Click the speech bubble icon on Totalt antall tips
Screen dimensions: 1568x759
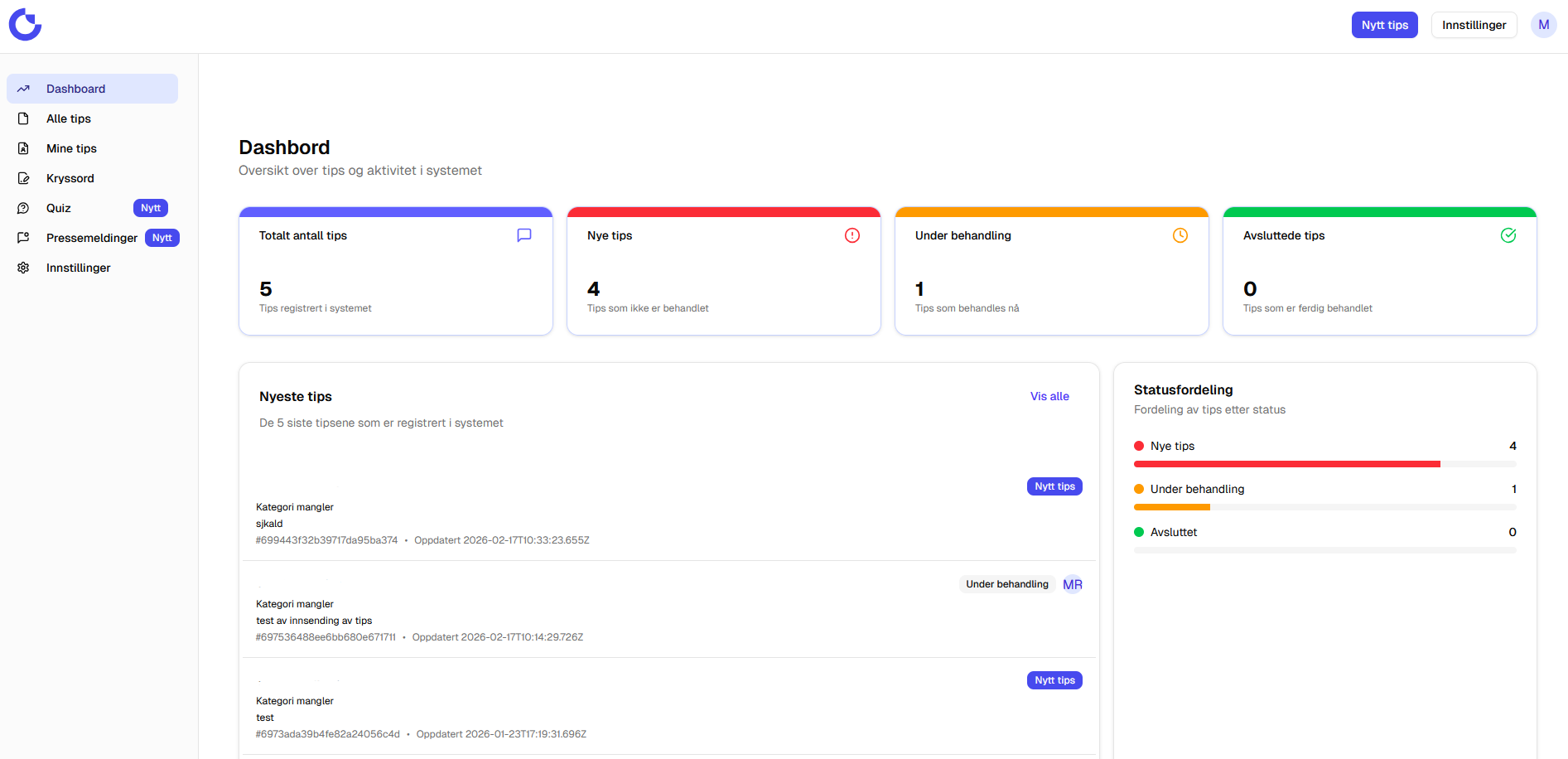523,235
